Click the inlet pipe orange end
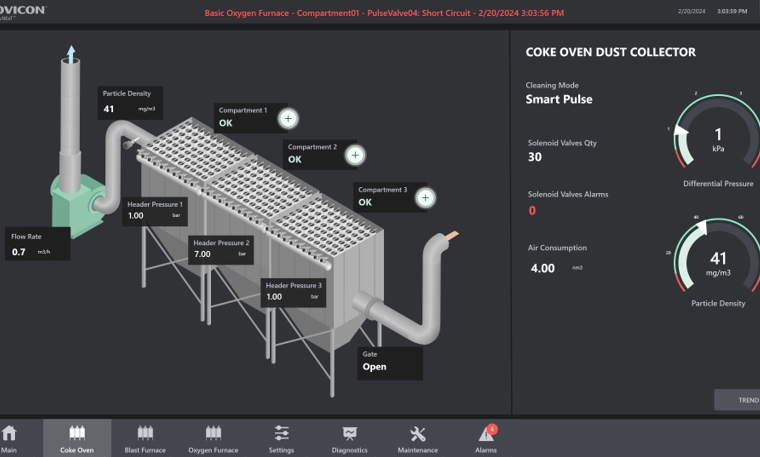Viewport: 760px width, 457px height. tap(452, 236)
